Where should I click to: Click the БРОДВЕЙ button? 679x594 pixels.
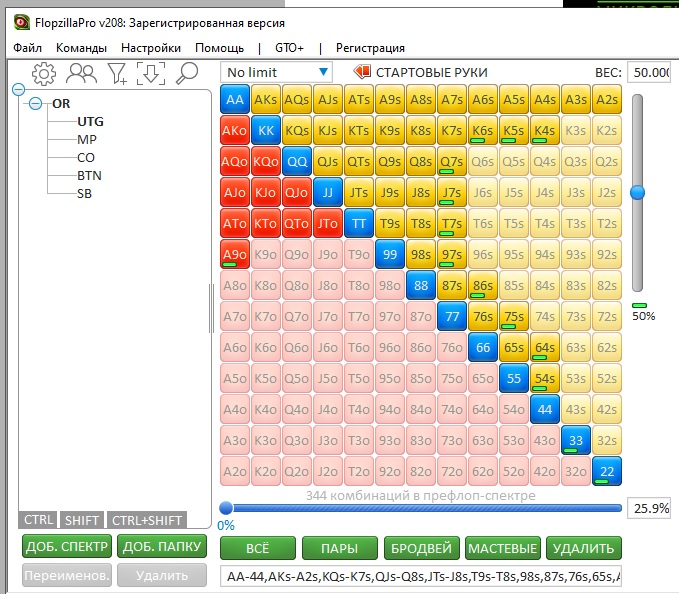pyautogui.click(x=421, y=548)
